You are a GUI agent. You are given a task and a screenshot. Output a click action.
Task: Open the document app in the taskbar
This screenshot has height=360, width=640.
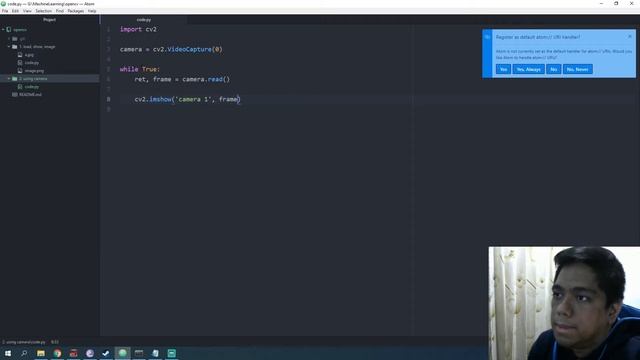coord(155,353)
